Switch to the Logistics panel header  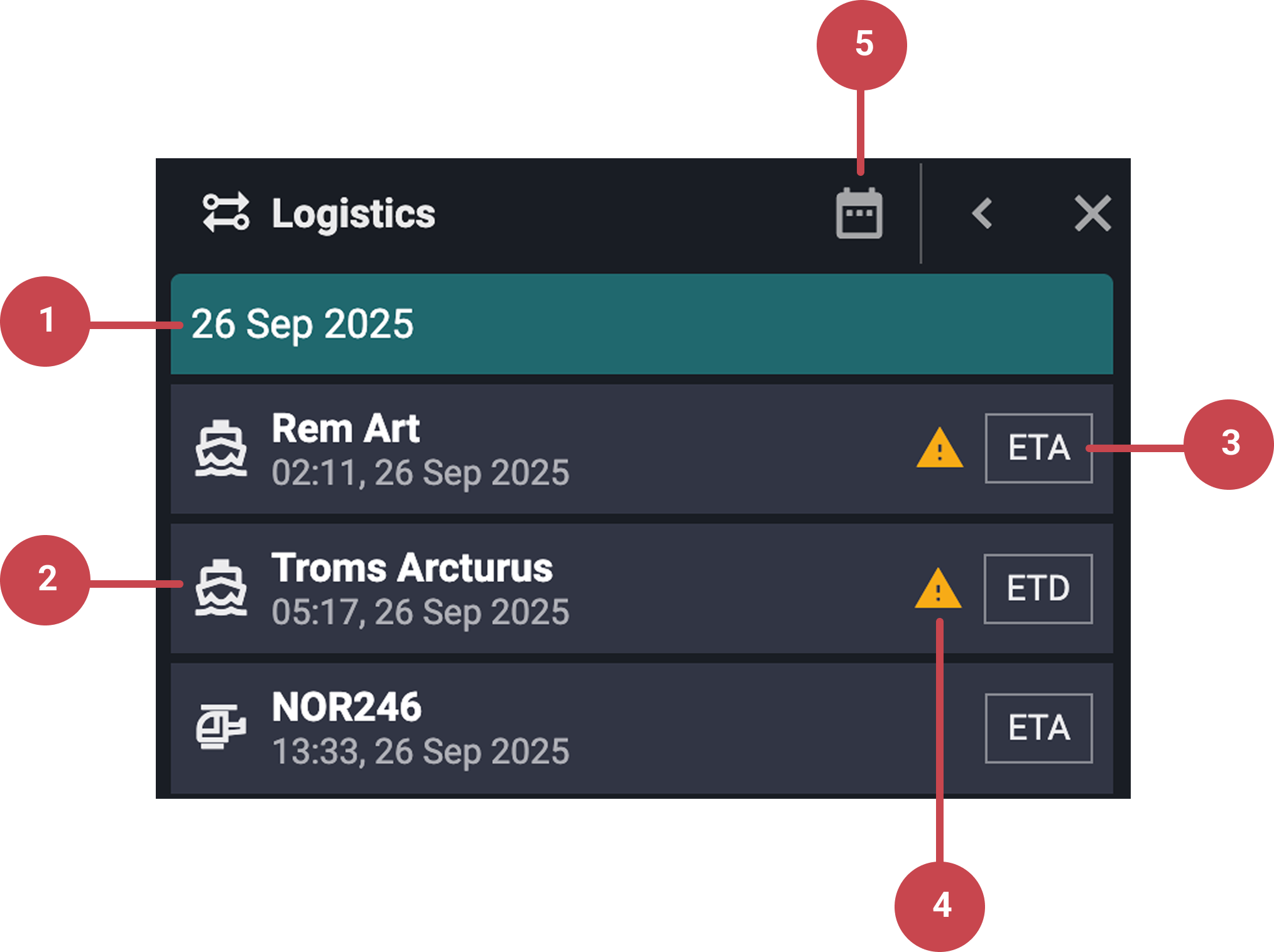pyautogui.click(x=352, y=214)
